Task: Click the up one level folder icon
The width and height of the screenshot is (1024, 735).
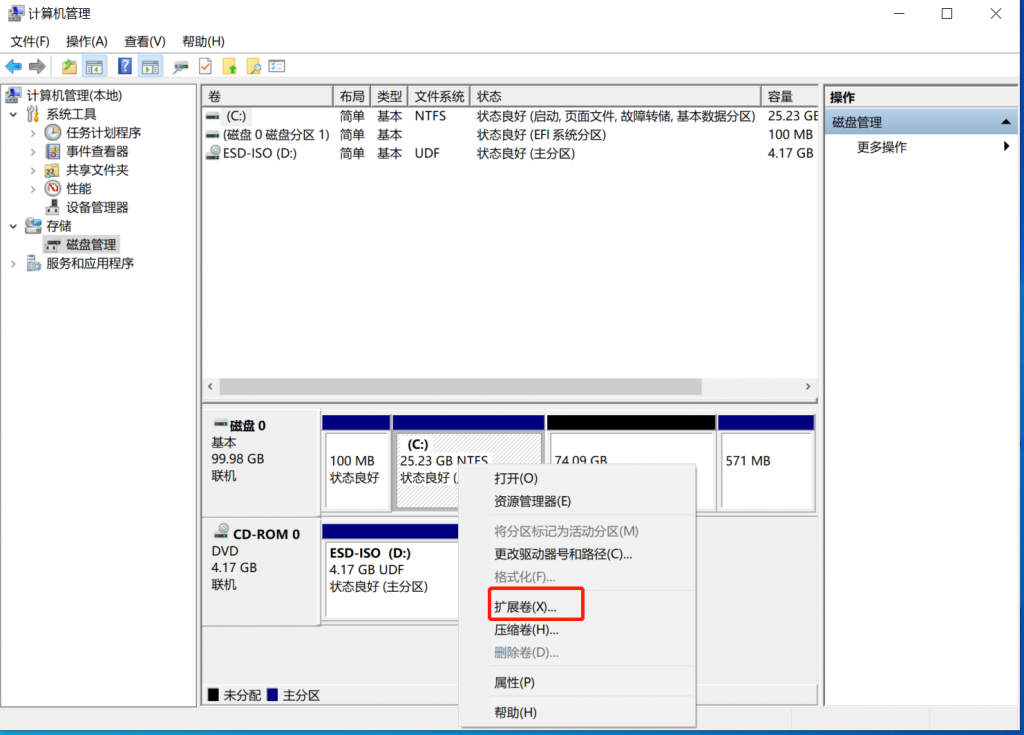Action: click(67, 66)
